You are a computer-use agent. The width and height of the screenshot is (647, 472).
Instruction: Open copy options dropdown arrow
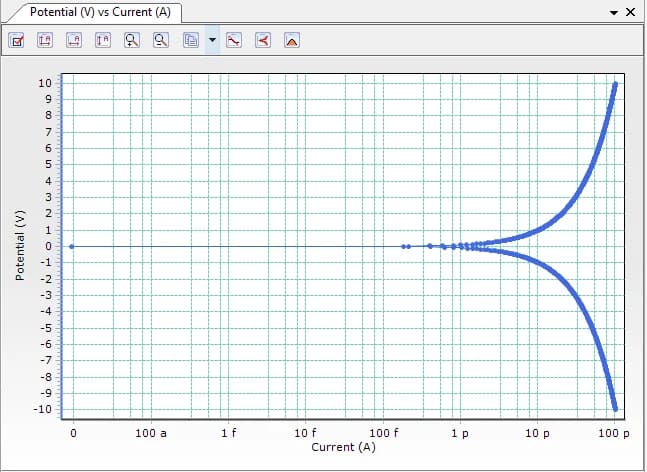(213, 40)
